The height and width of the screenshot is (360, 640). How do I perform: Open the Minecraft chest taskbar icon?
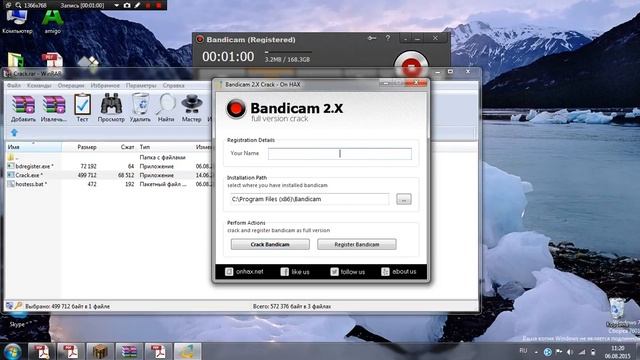coord(100,351)
